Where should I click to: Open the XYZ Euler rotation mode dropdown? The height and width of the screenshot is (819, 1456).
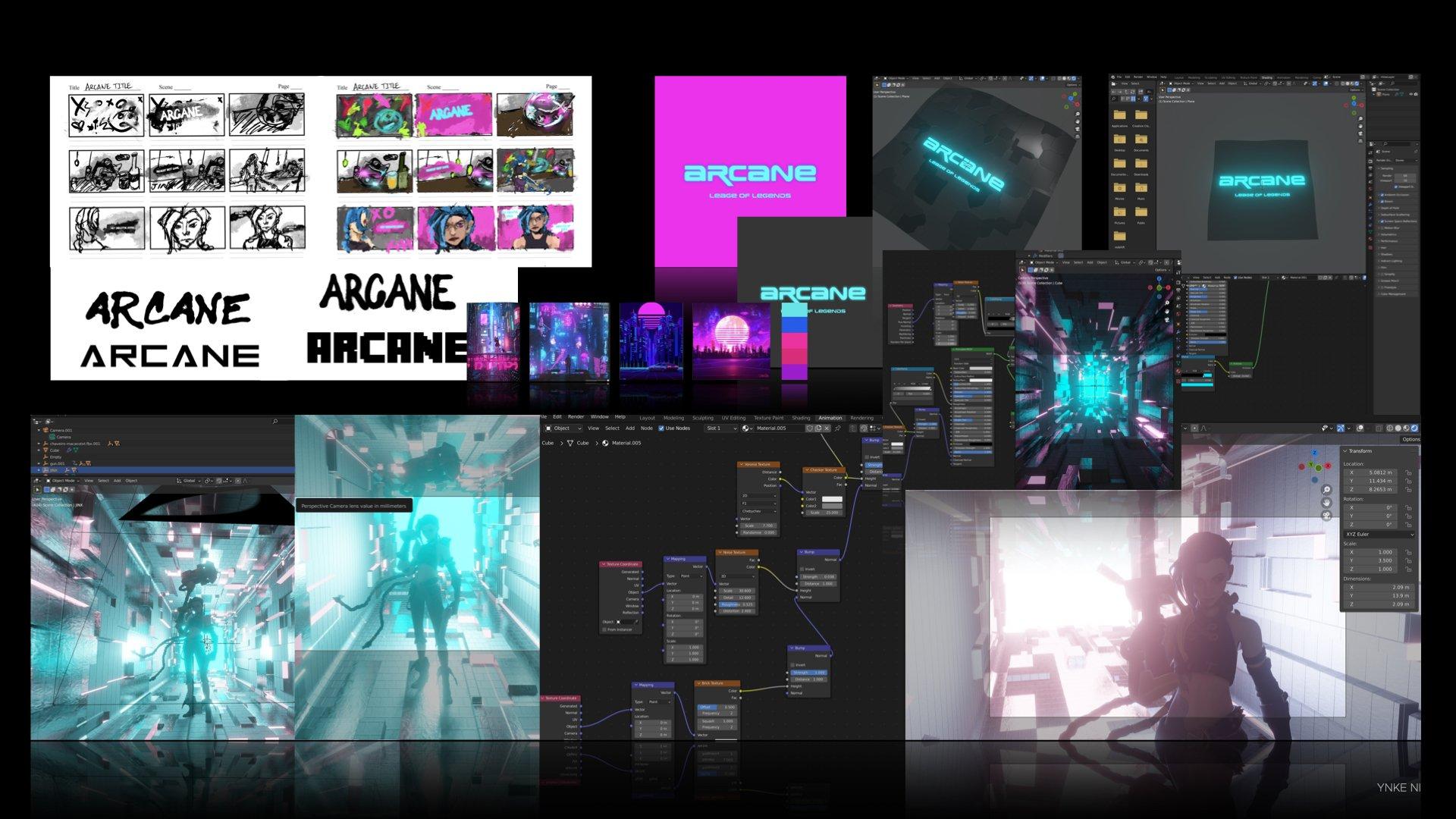pyautogui.click(x=1379, y=535)
